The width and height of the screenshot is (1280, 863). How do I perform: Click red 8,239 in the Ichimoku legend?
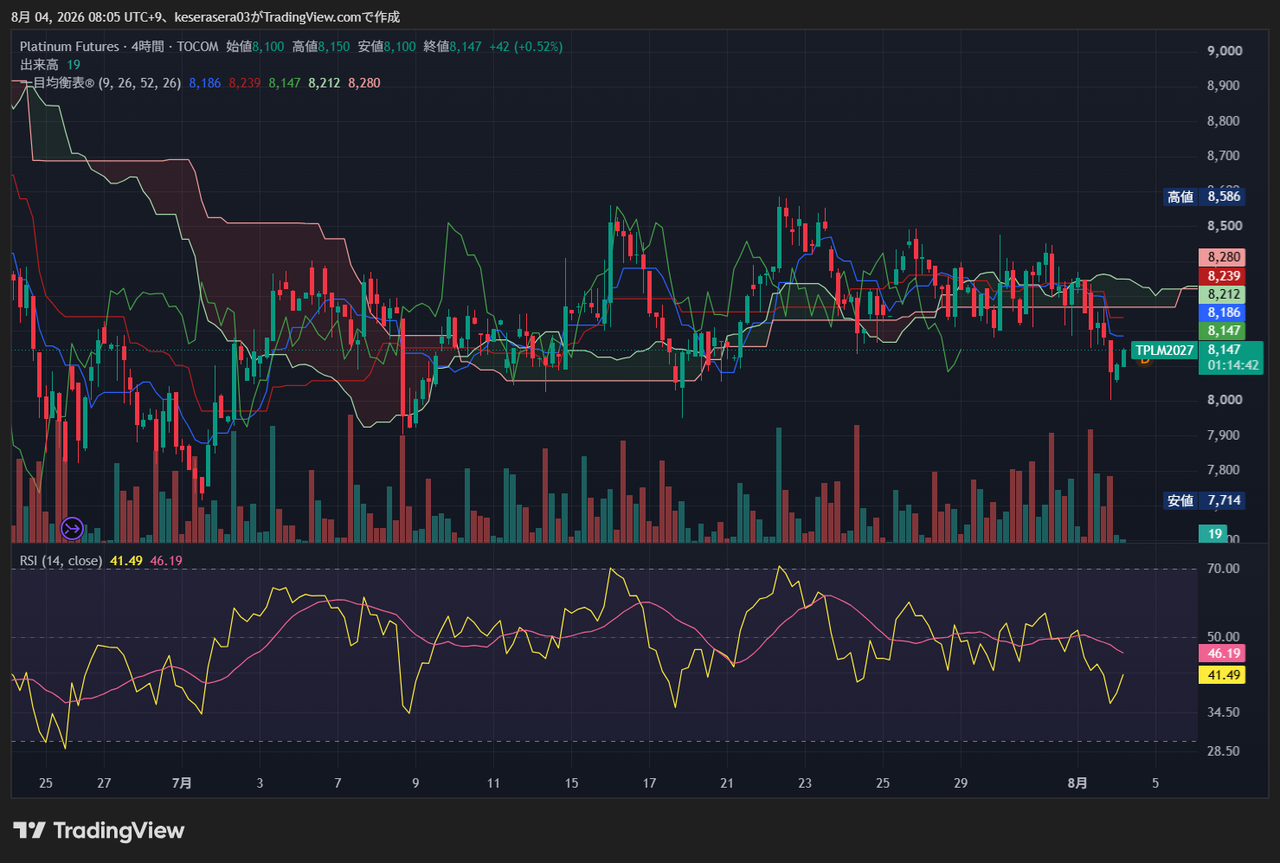[245, 83]
